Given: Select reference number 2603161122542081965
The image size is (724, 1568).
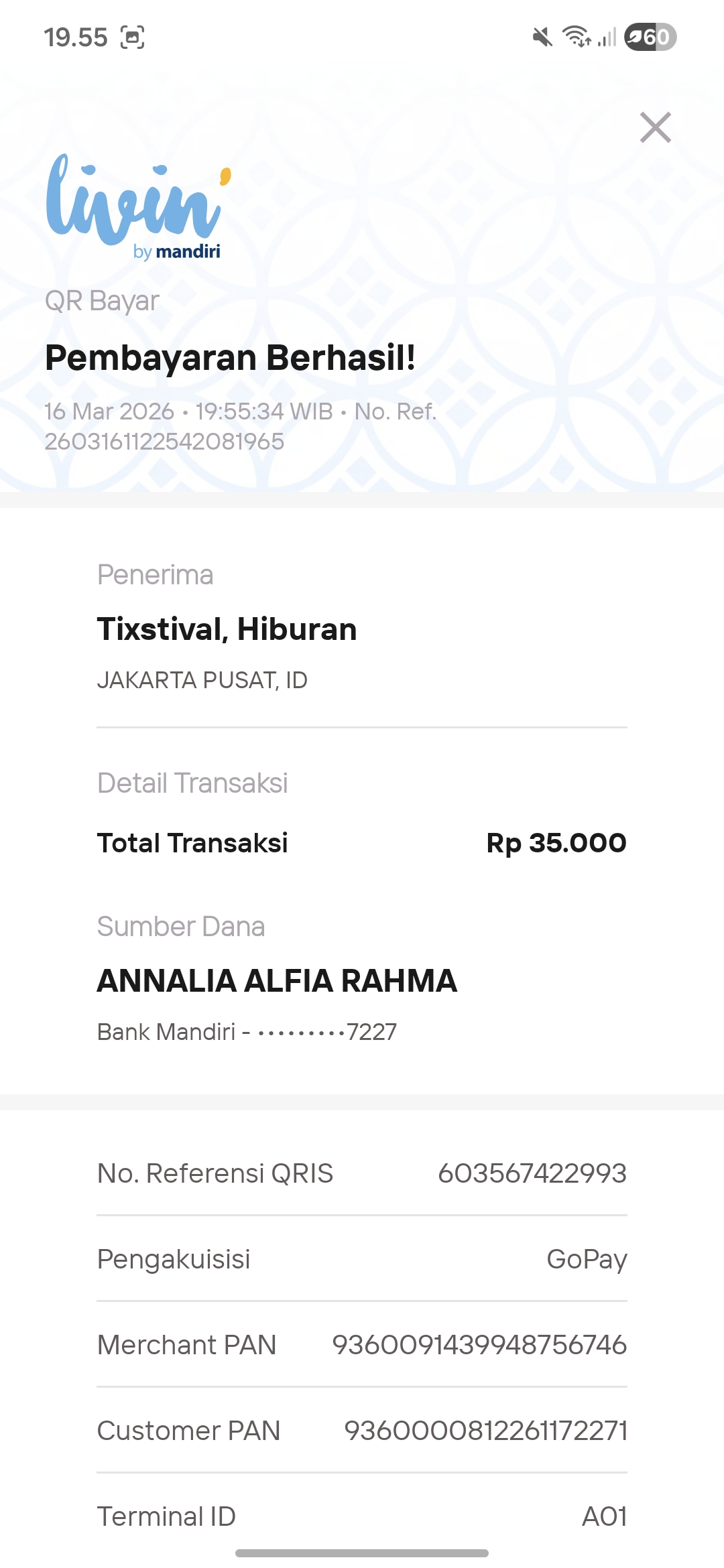Looking at the screenshot, I should pyautogui.click(x=164, y=442).
